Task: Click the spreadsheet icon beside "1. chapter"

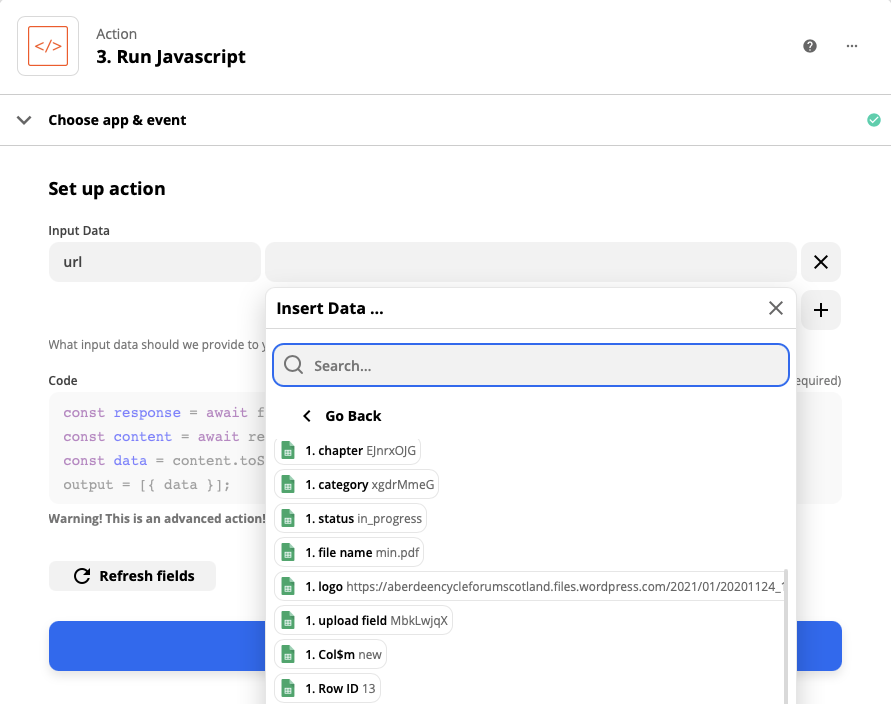Action: [287, 450]
